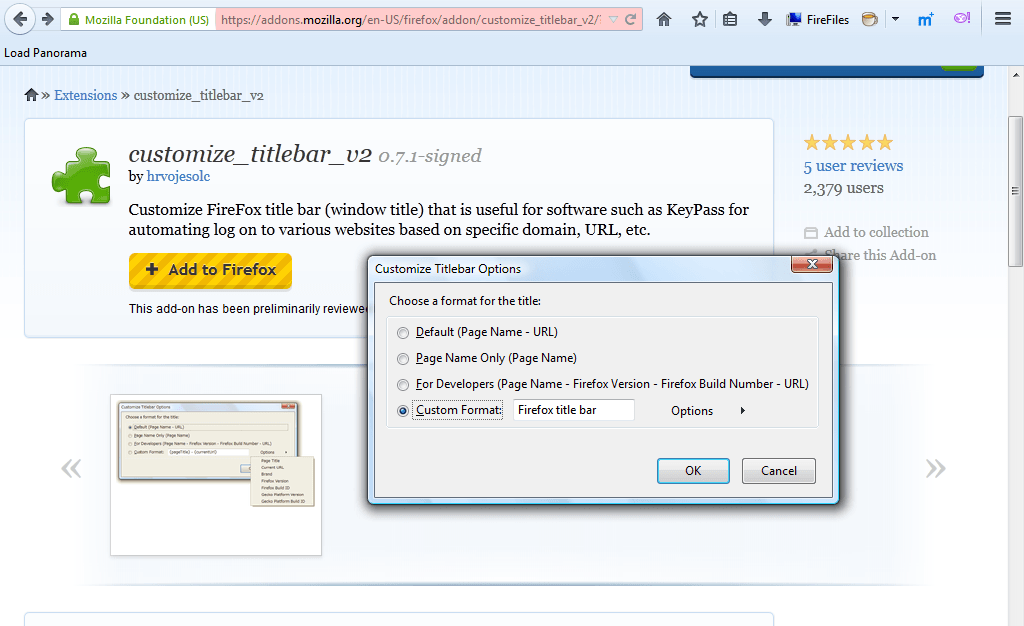
Task: Click the 2,379 users text
Action: click(843, 189)
